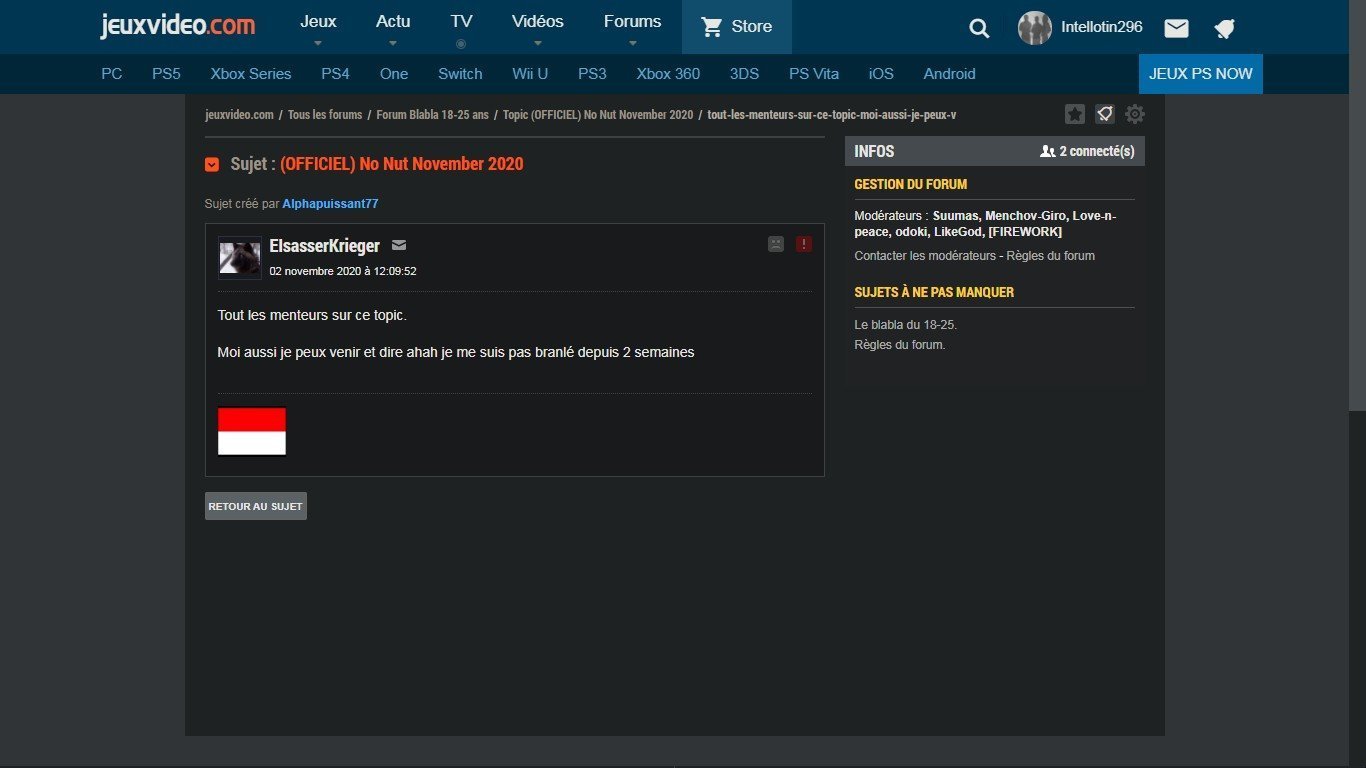Toggle topic subscription bell near breadcrumb
Image resolution: width=1366 pixels, height=768 pixels.
point(1104,114)
